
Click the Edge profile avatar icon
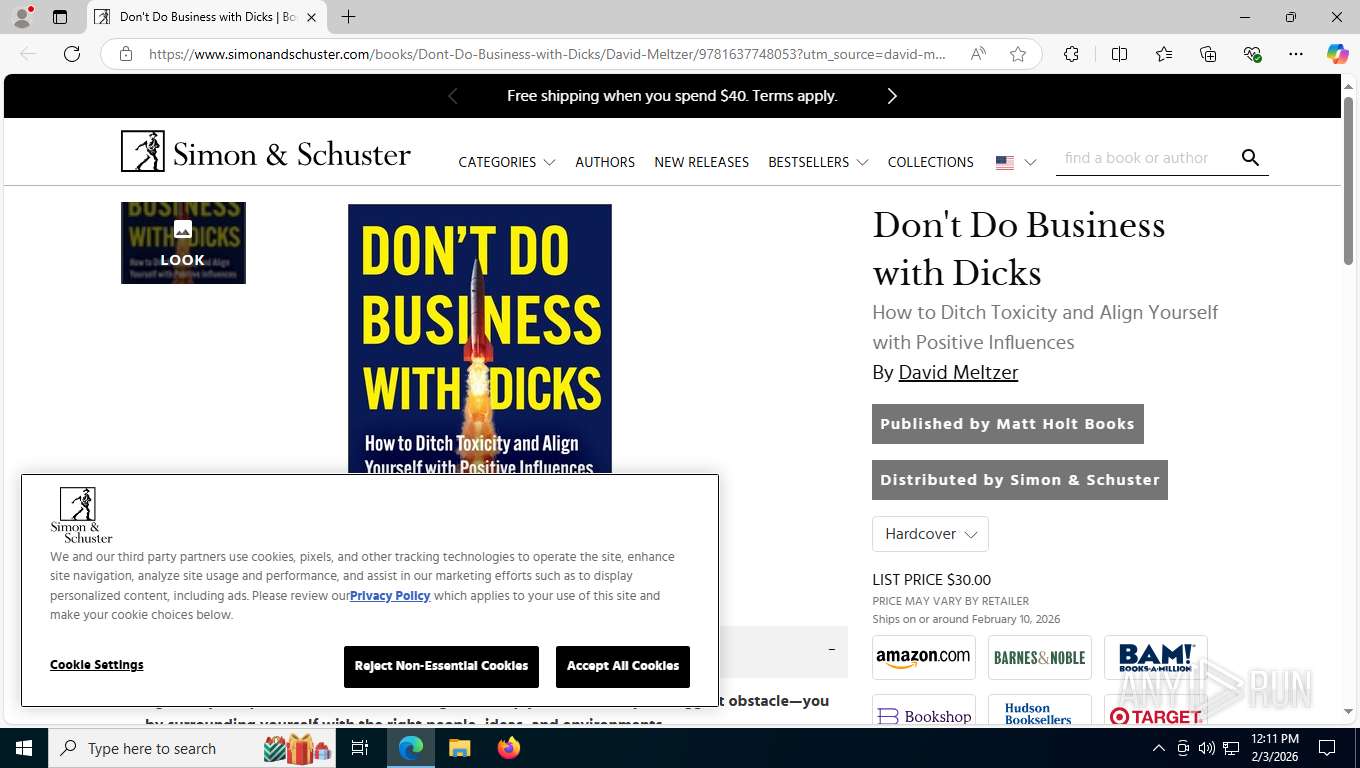click(22, 17)
